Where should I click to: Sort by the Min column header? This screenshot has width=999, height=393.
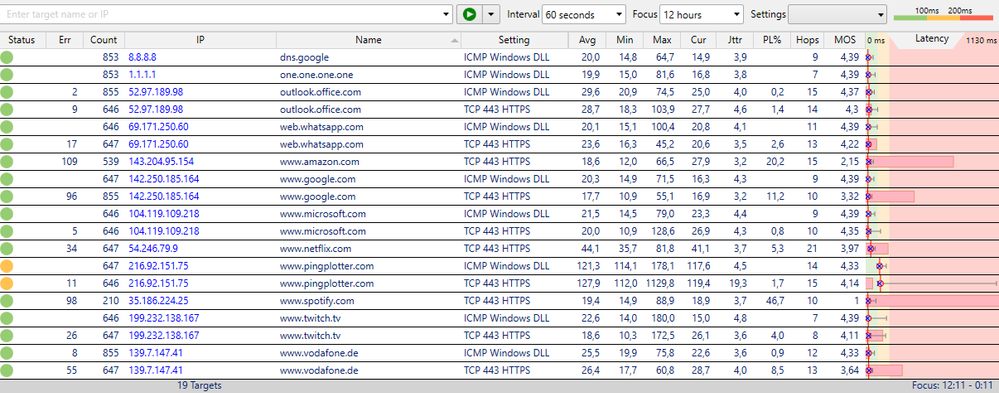[624, 40]
